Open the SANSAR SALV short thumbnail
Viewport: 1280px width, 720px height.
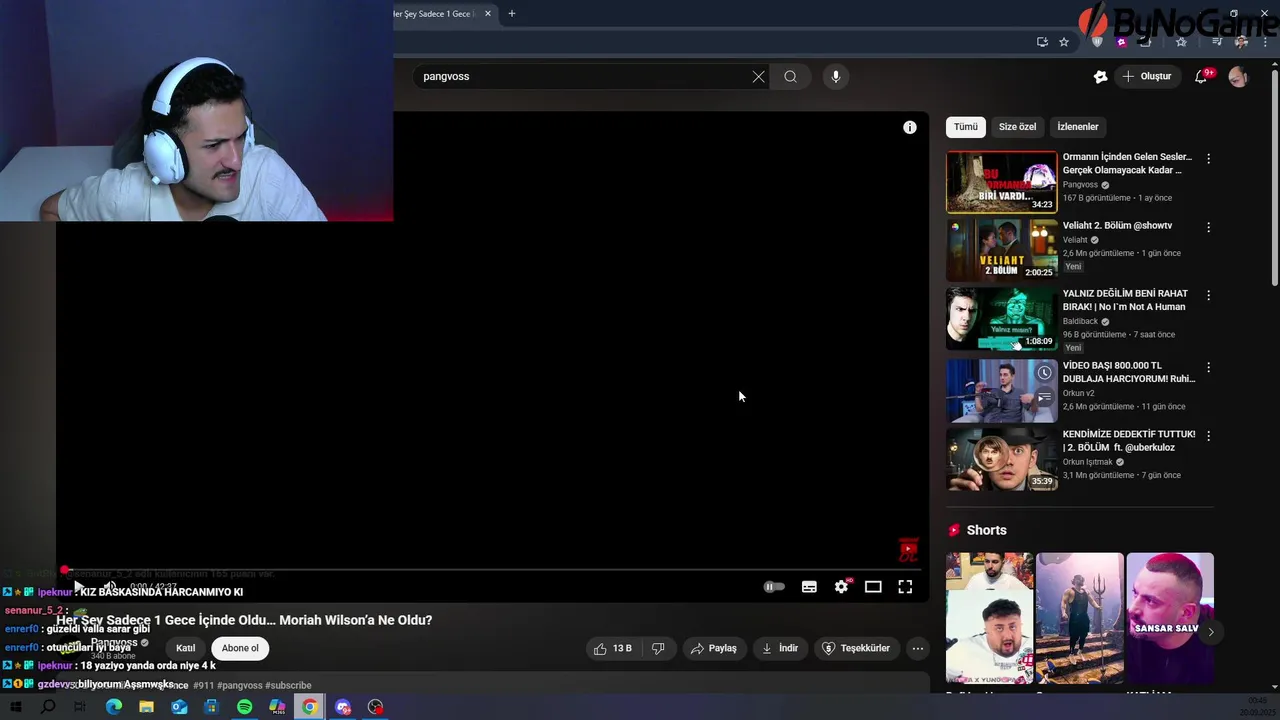click(x=1170, y=618)
